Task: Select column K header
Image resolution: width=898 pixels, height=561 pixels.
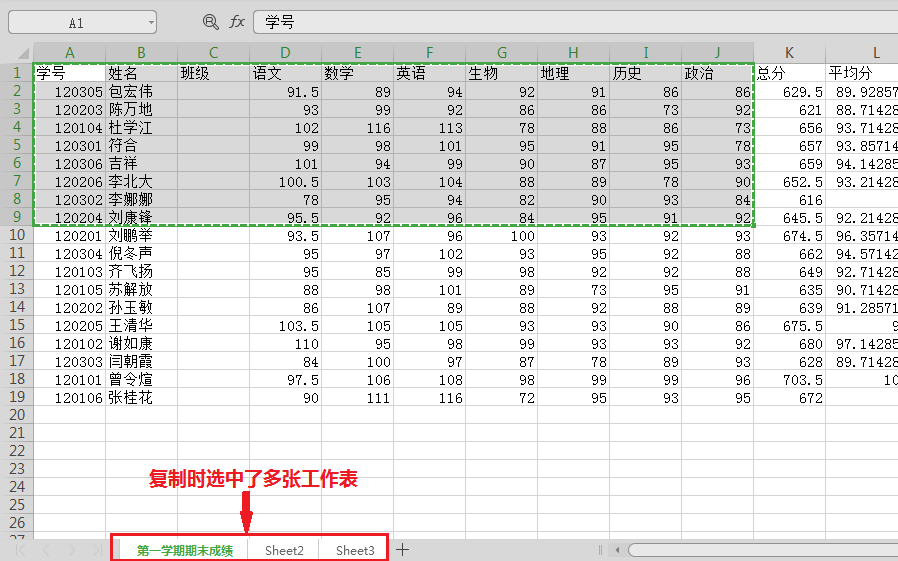Action: click(789, 53)
